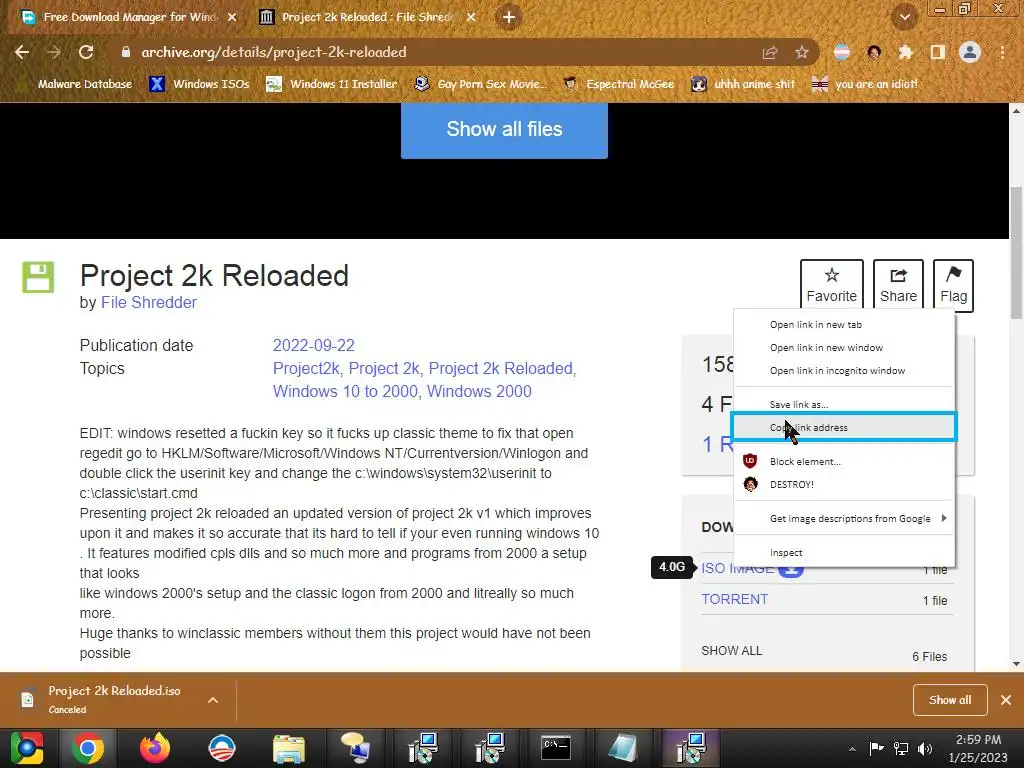The width and height of the screenshot is (1024, 768).
Task: Open a new browser tab
Action: 509,17
